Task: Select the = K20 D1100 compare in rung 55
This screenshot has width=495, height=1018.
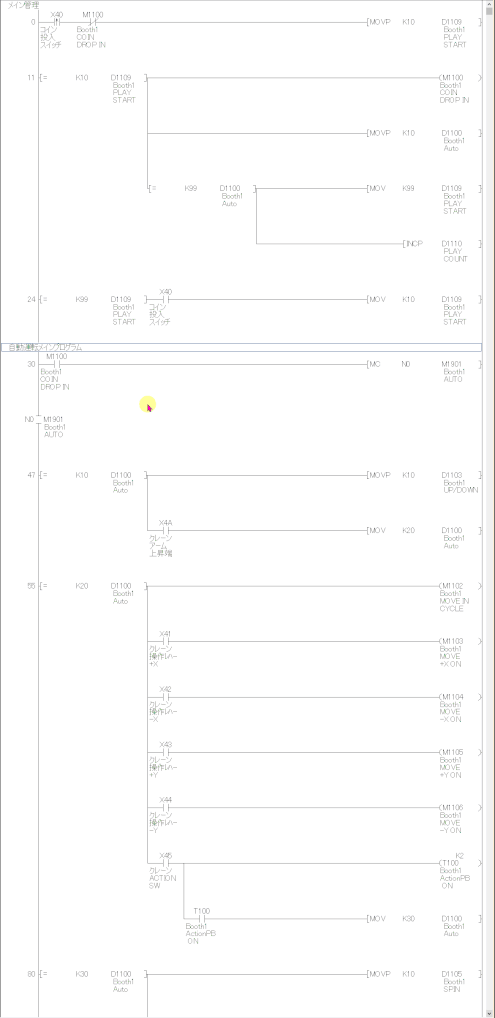Action: click(94, 586)
